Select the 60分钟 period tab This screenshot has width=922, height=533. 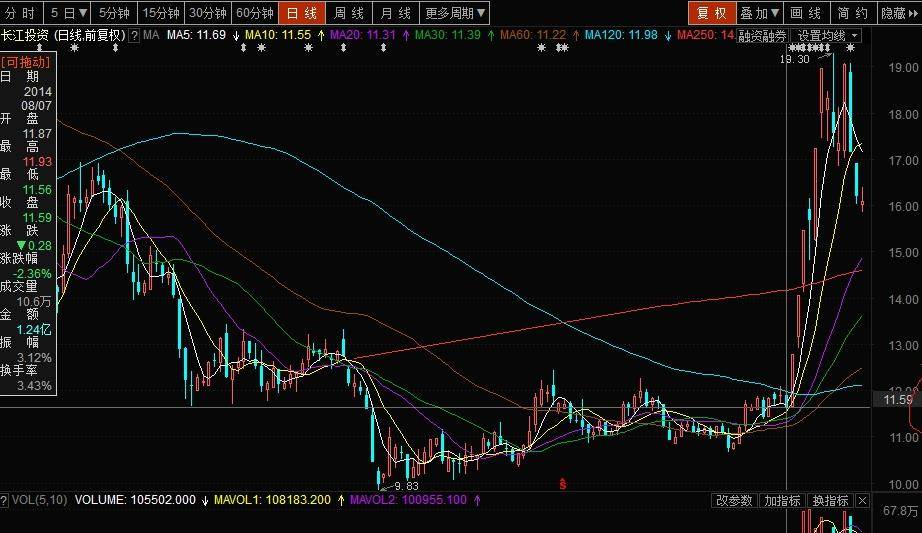click(255, 13)
